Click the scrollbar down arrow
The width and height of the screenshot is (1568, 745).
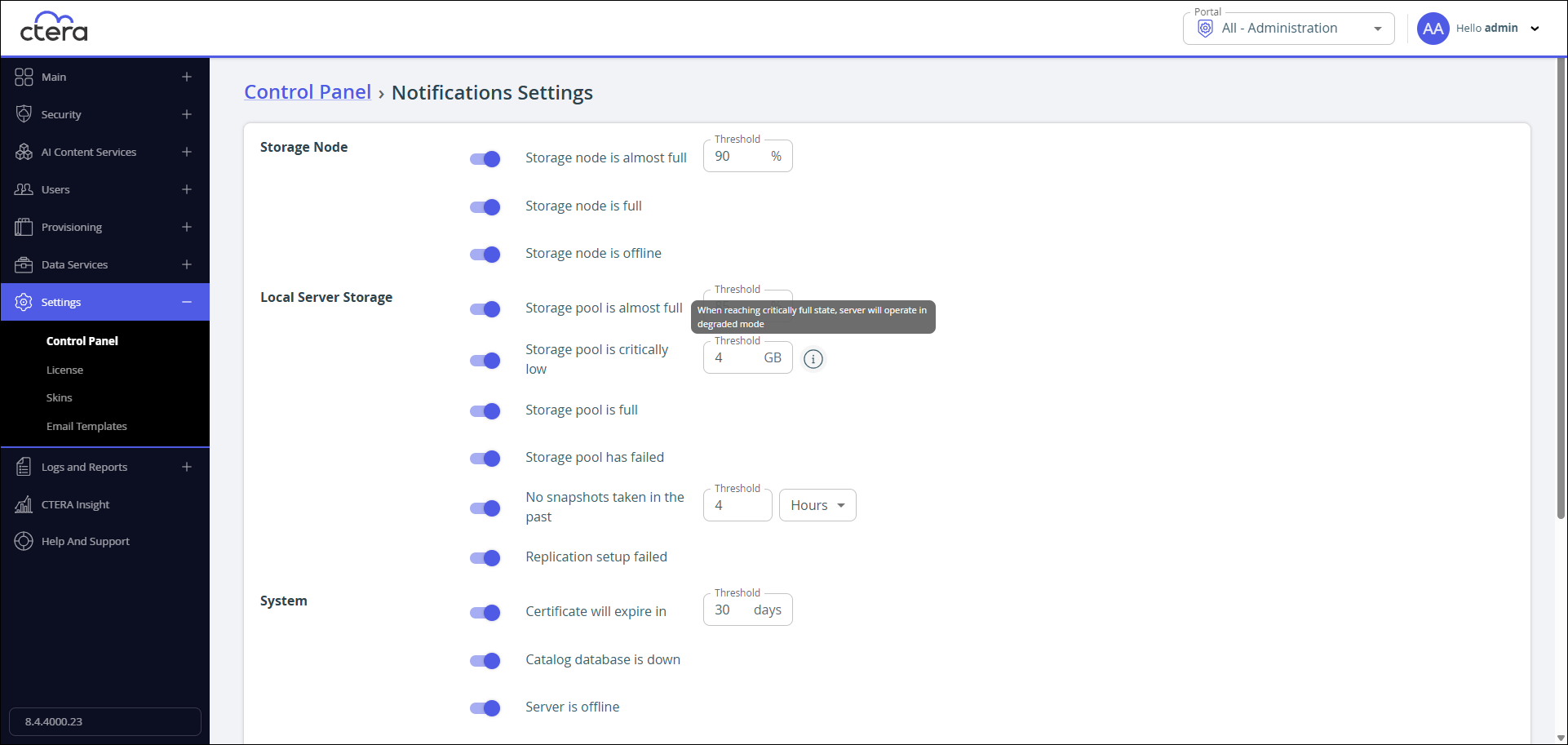tap(1561, 738)
